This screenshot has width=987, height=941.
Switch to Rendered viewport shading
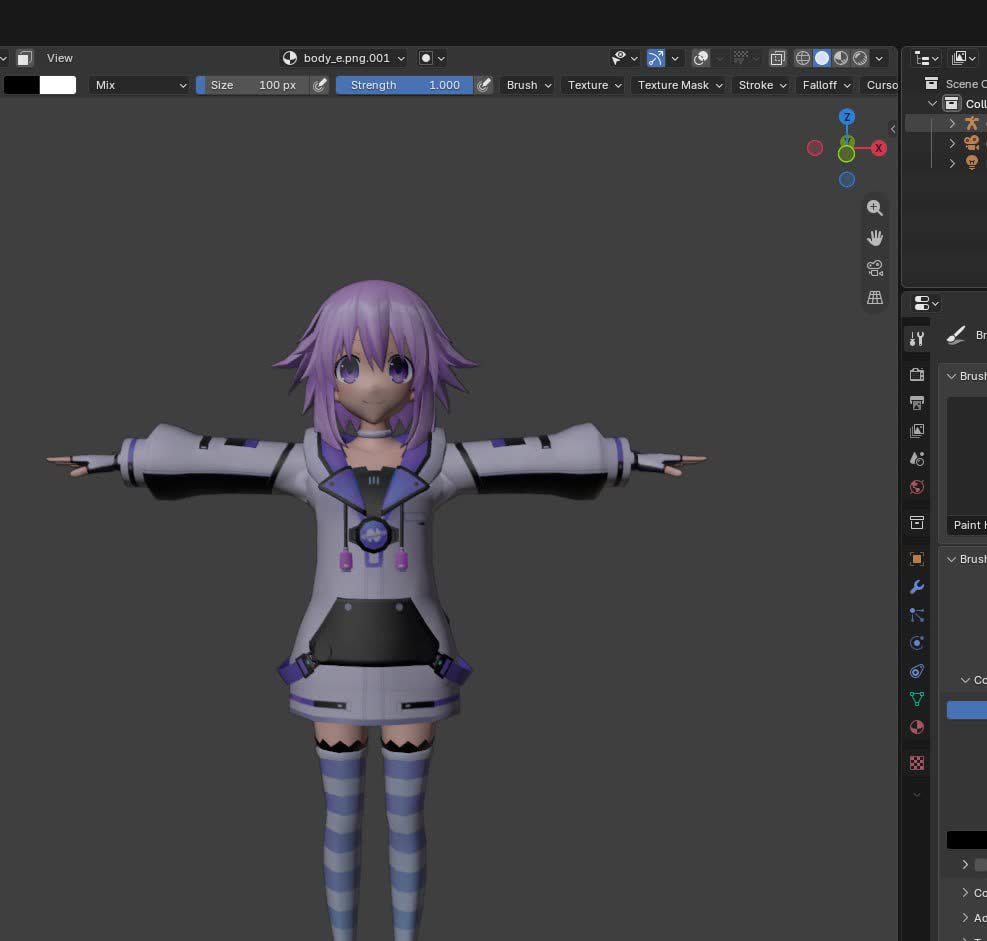coord(860,58)
